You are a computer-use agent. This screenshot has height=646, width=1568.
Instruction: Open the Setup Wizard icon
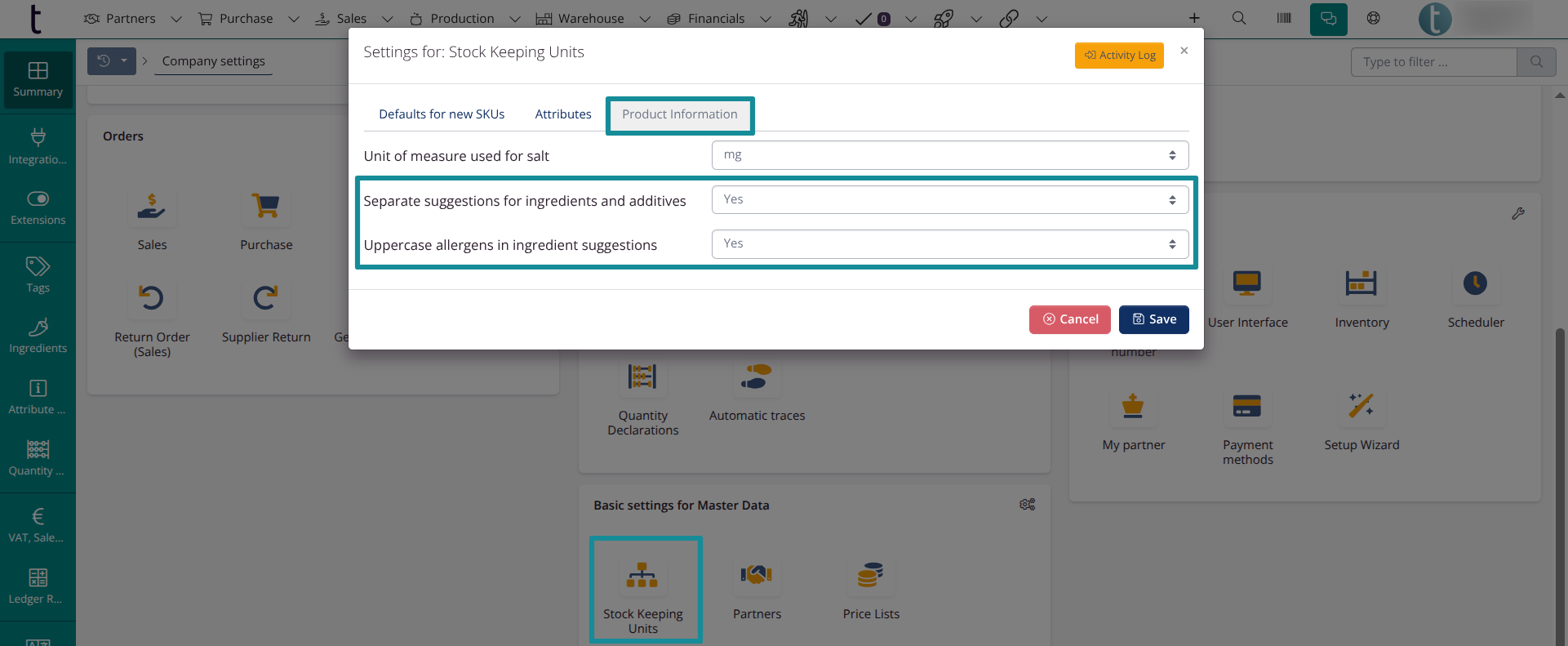click(x=1361, y=406)
